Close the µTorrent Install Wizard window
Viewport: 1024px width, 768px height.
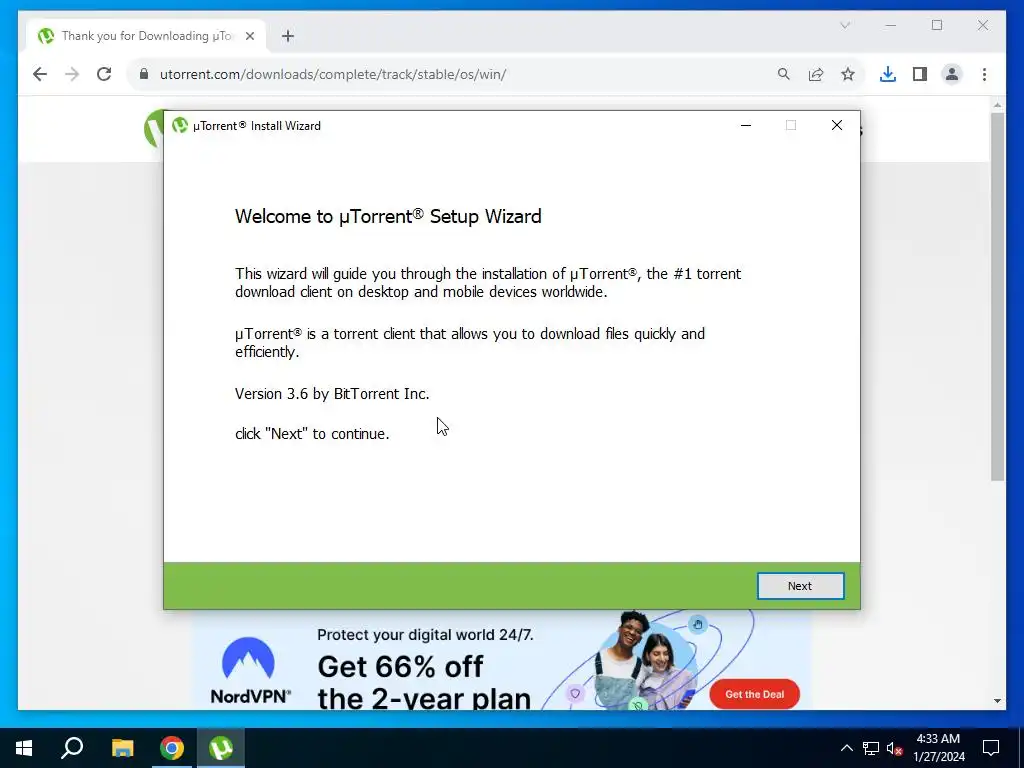(837, 125)
